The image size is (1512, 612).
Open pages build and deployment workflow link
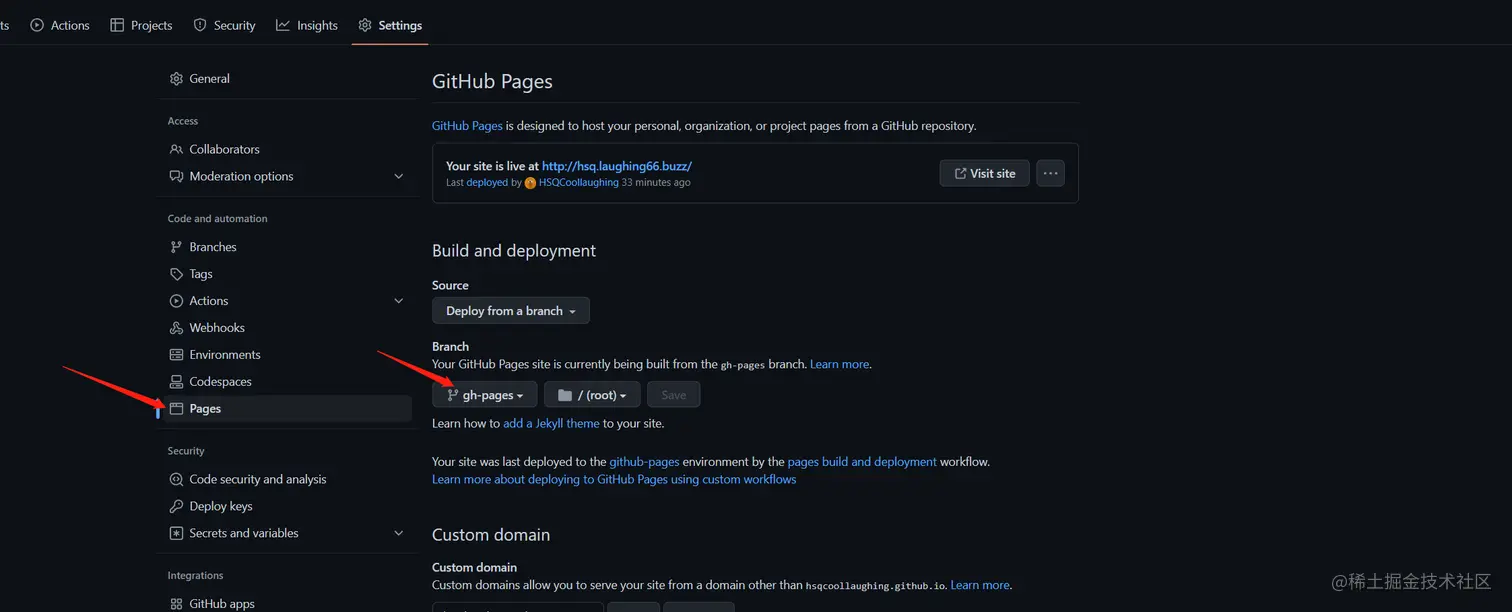(862, 462)
